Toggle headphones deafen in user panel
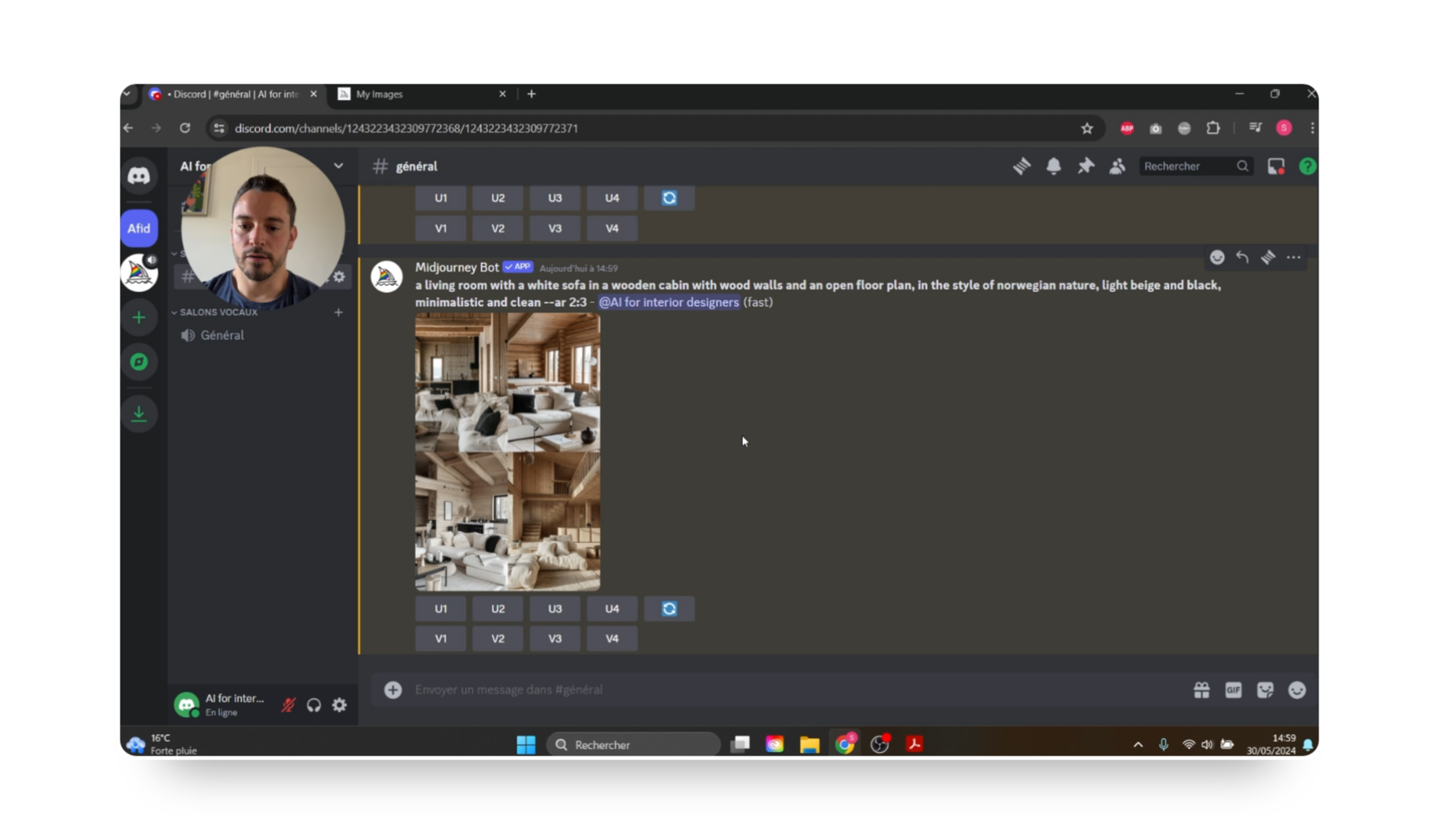1439x840 pixels. point(314,705)
